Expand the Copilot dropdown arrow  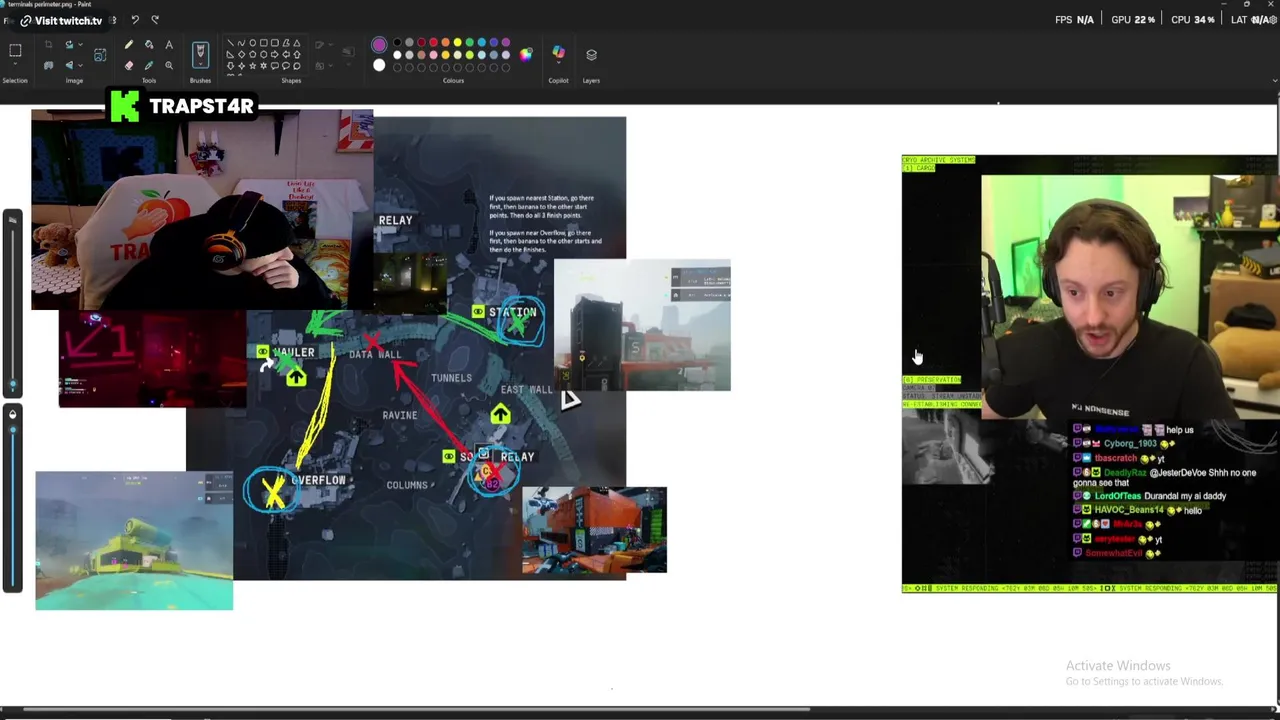pyautogui.click(x=558, y=62)
